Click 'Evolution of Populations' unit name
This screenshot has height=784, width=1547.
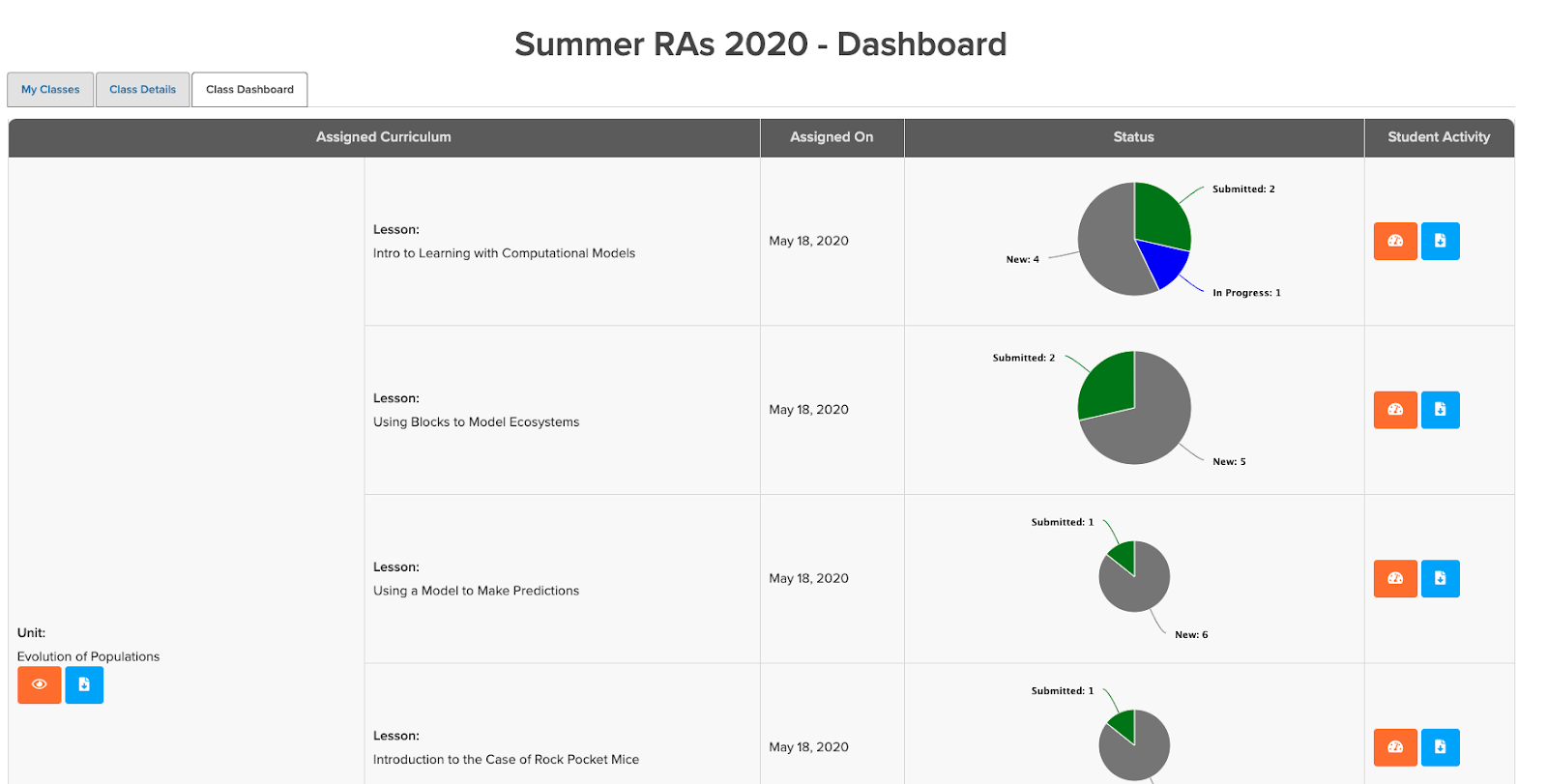pyautogui.click(x=88, y=656)
